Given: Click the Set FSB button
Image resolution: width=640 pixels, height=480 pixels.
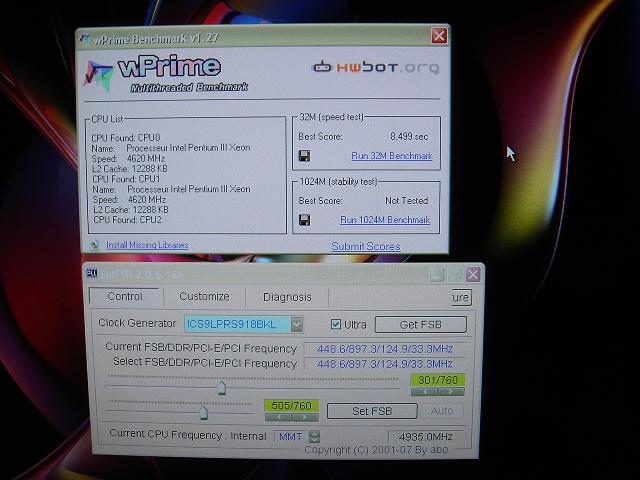Looking at the screenshot, I should (372, 411).
